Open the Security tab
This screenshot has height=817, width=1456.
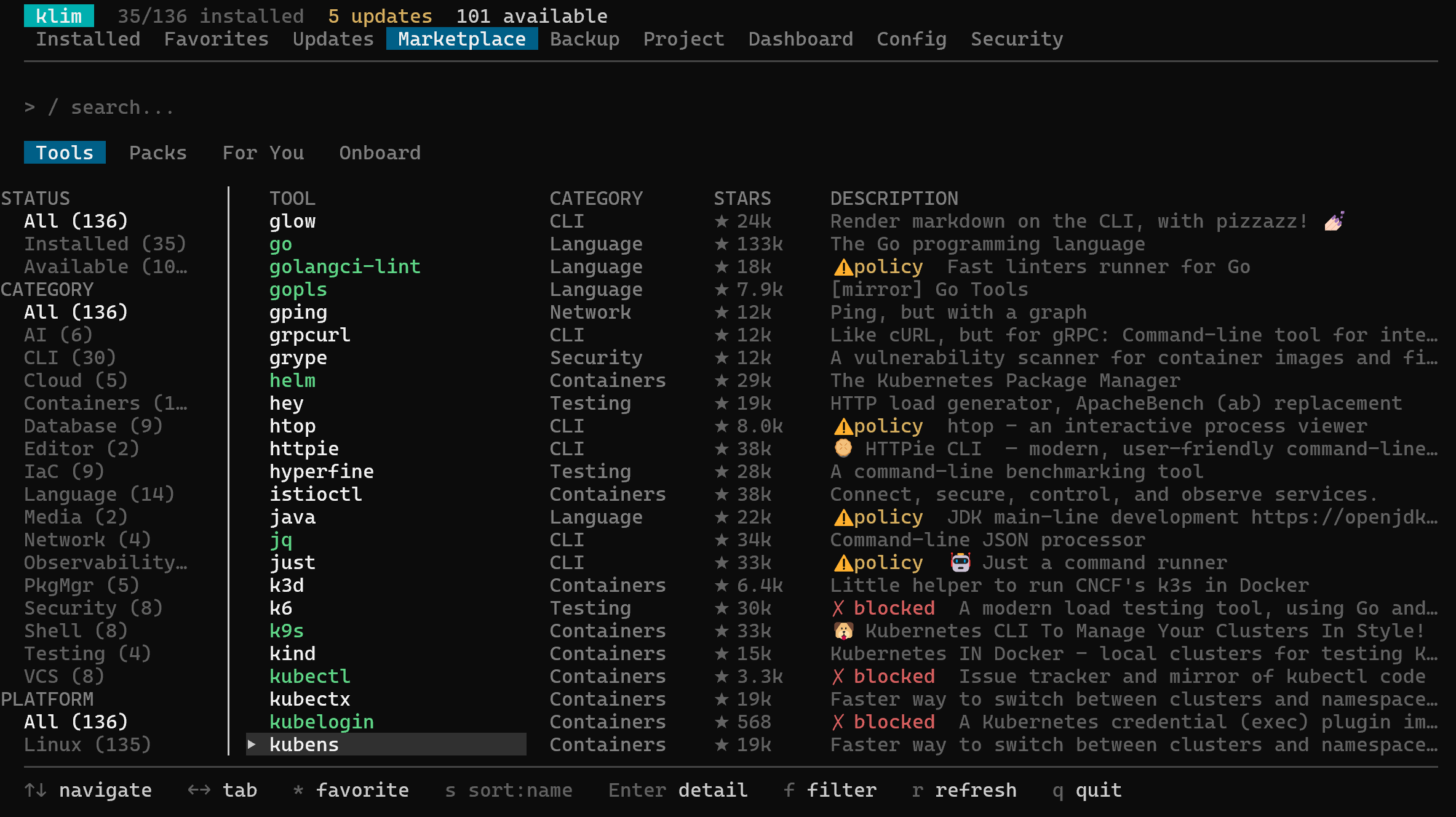coord(1017,39)
